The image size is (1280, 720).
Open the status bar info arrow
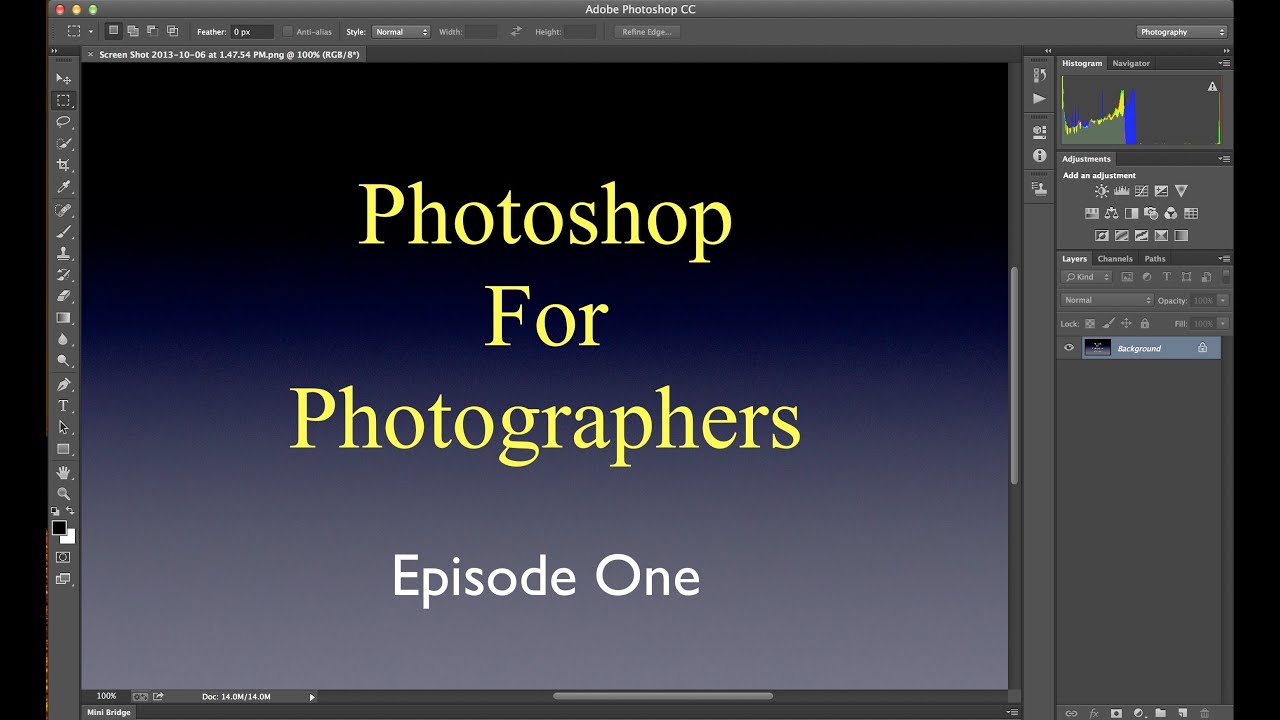[312, 696]
